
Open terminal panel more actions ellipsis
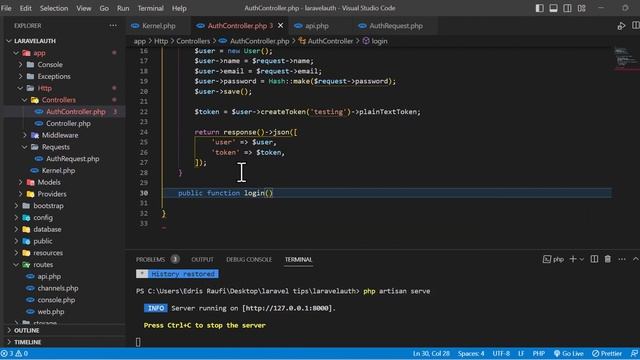[x=622, y=259]
